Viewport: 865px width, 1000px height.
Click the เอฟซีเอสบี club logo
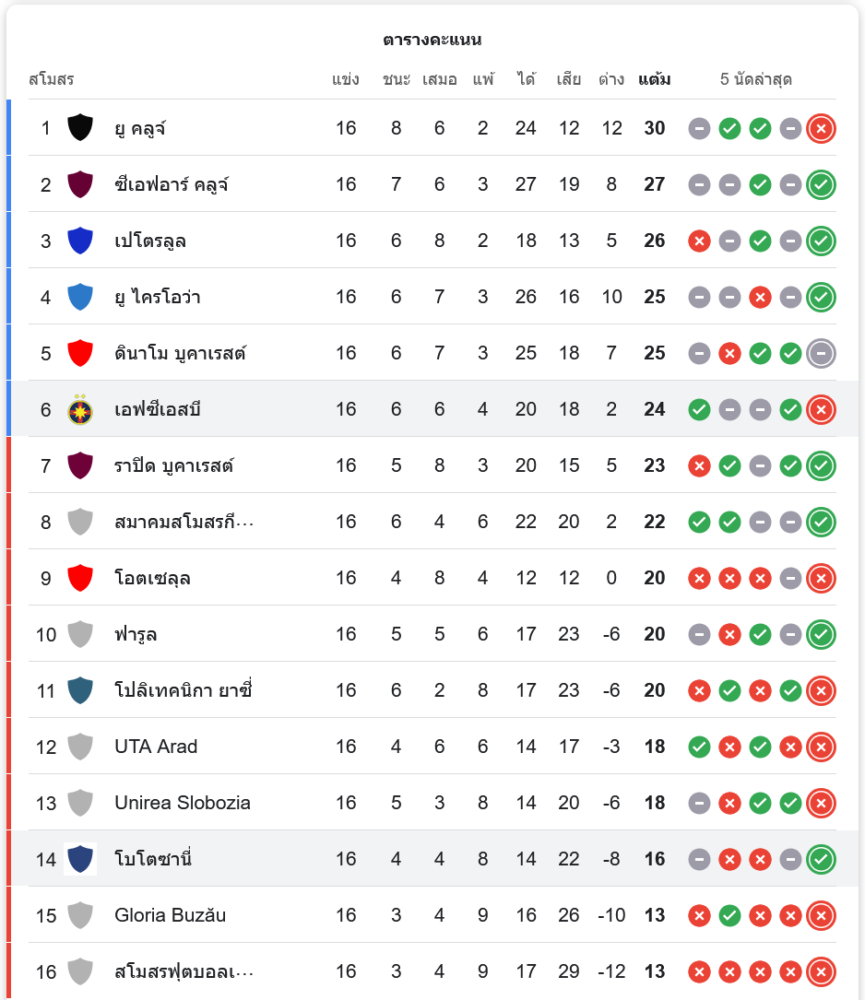tap(80, 409)
